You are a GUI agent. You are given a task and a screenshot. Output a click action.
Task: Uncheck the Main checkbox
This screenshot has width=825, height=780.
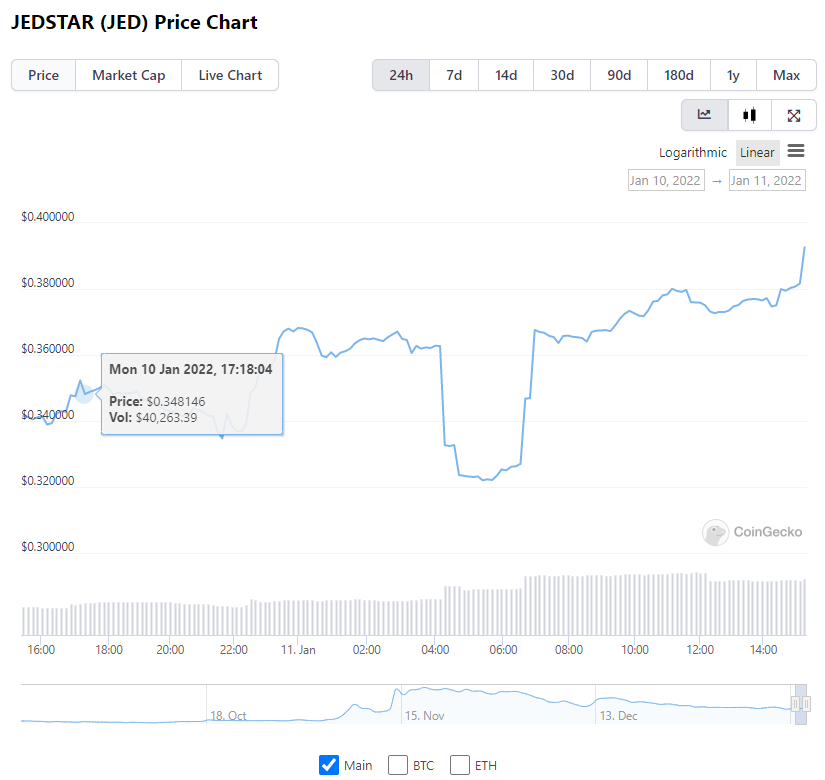pos(329,764)
